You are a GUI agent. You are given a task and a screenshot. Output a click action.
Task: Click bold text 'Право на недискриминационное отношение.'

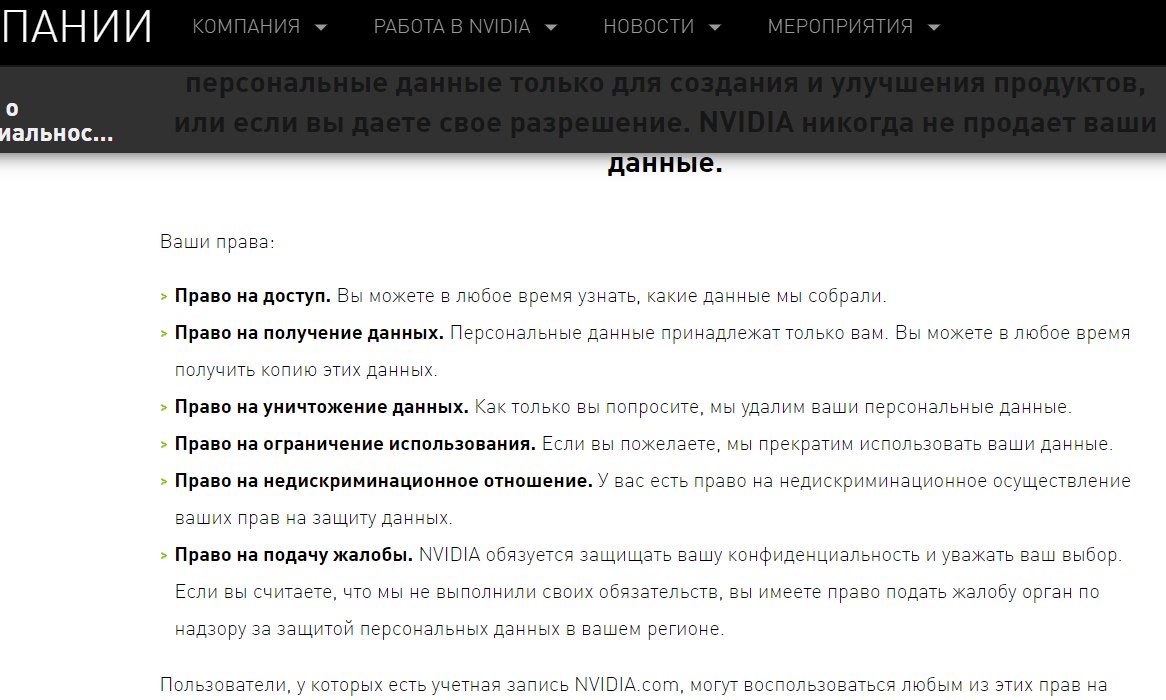coord(384,481)
